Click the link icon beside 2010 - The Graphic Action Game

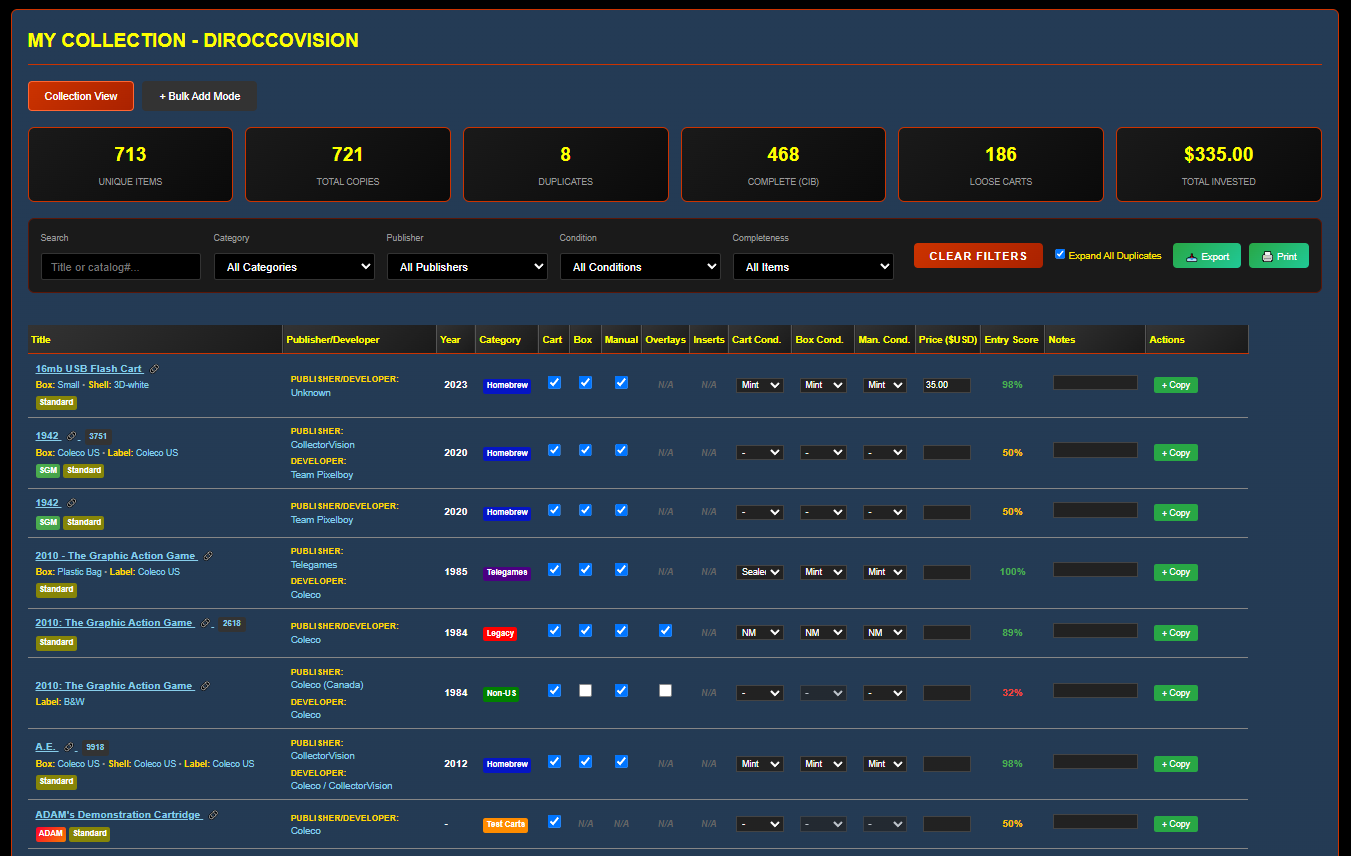208,556
